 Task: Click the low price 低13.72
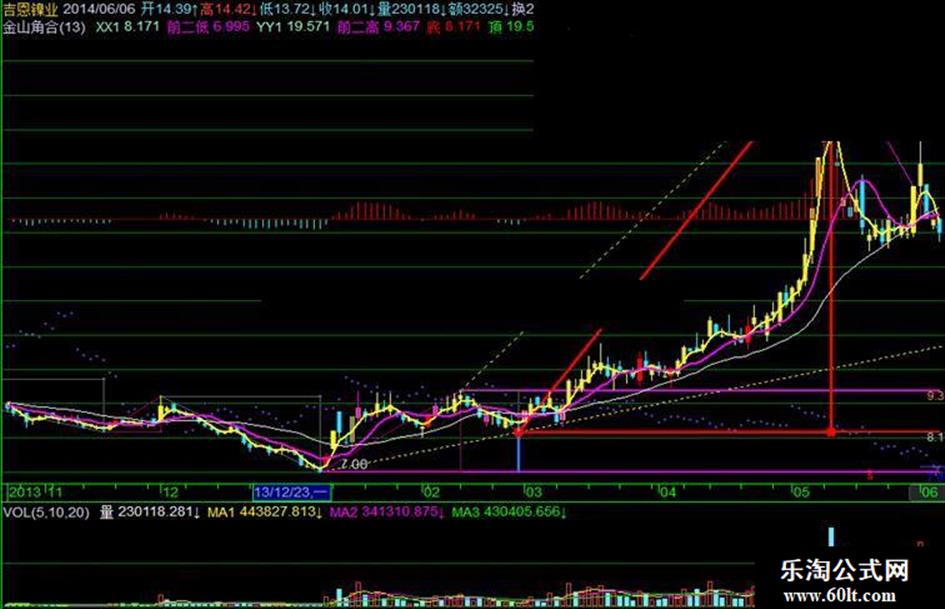coord(287,9)
